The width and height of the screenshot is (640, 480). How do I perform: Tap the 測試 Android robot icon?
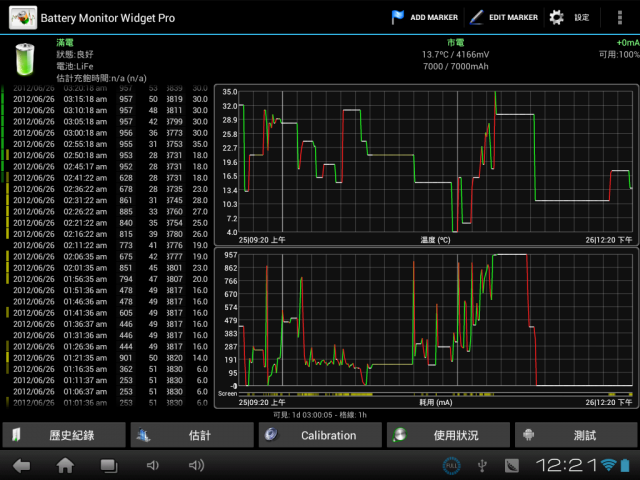[528, 435]
